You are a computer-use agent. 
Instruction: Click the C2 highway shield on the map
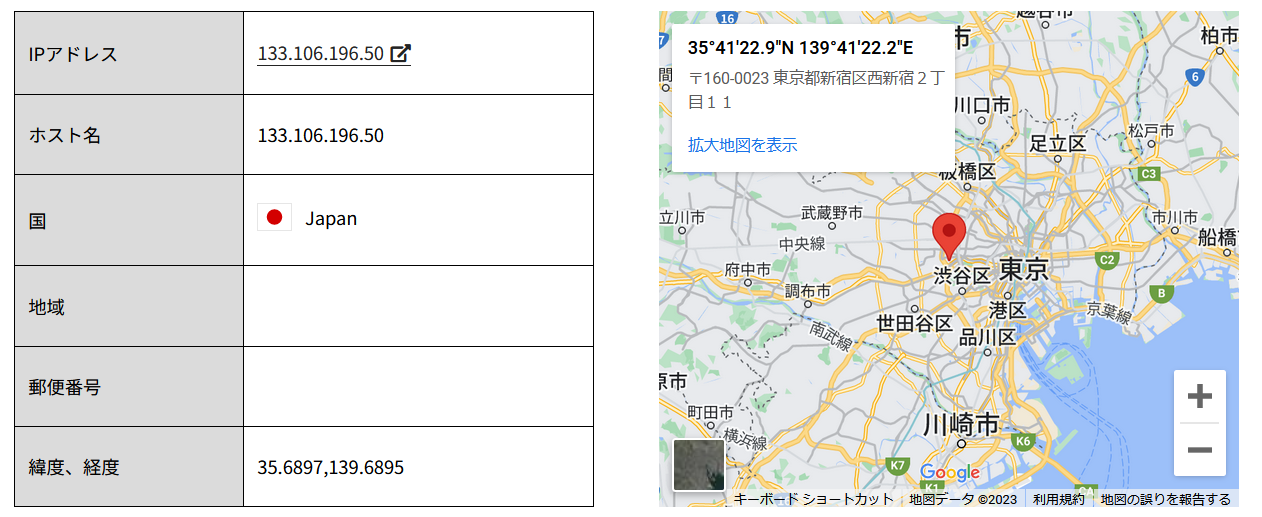pyautogui.click(x=1106, y=260)
